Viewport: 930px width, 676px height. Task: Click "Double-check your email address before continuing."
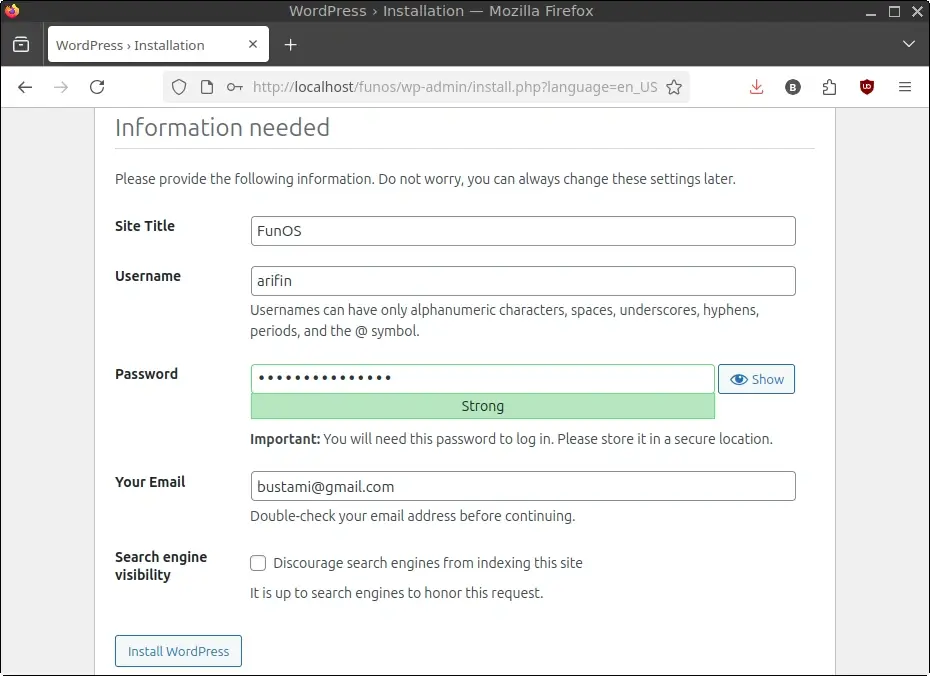(412, 516)
